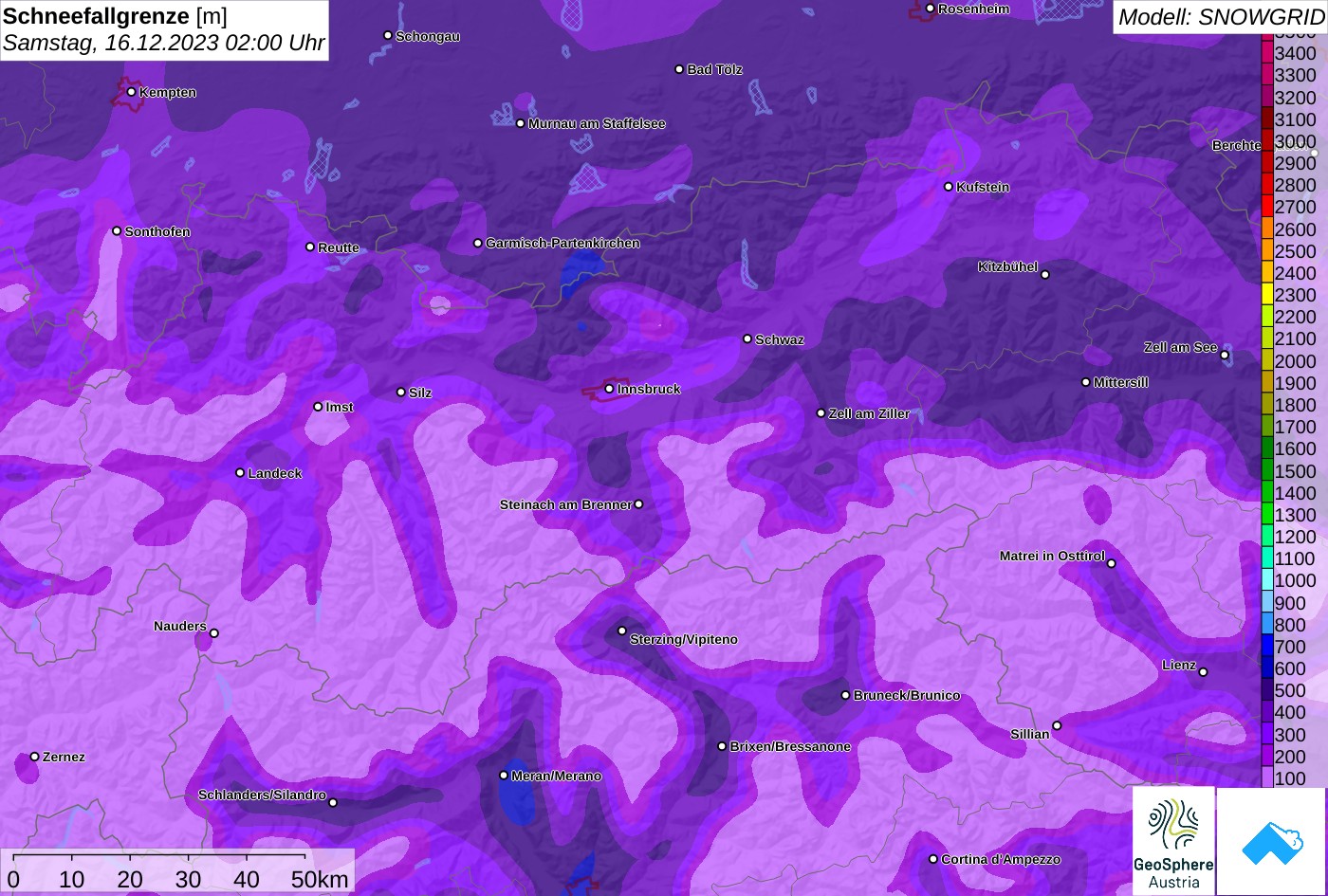The width and height of the screenshot is (1328, 896).
Task: Click the Innsbruck city marker dot
Action: pos(609,389)
